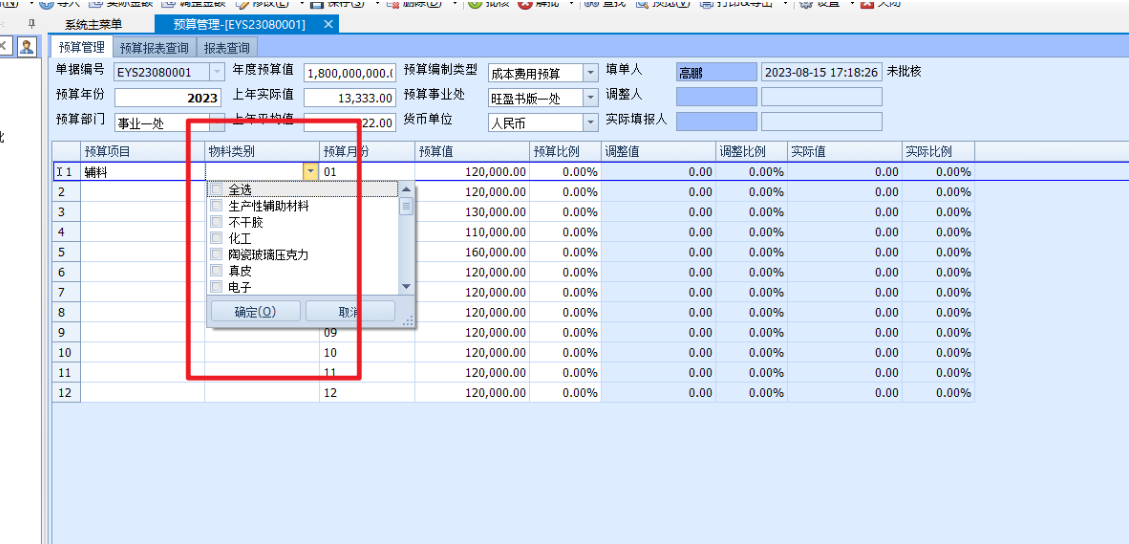The width and height of the screenshot is (1129, 544).
Task: Select row header number 8
Action: (x=66, y=312)
